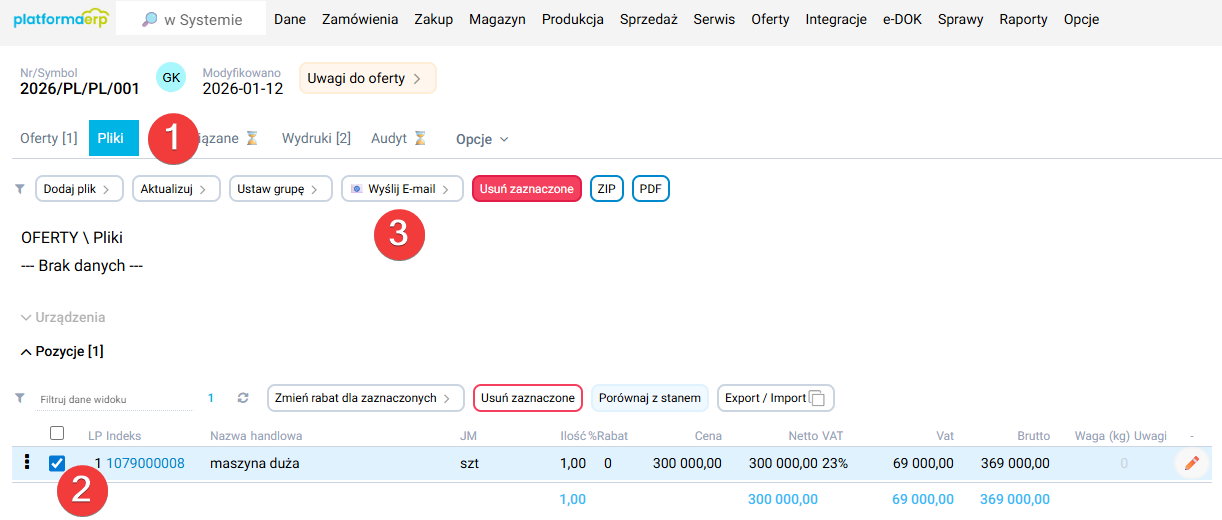
Task: Open the Opcje dropdown in the tab row
Action: click(482, 139)
